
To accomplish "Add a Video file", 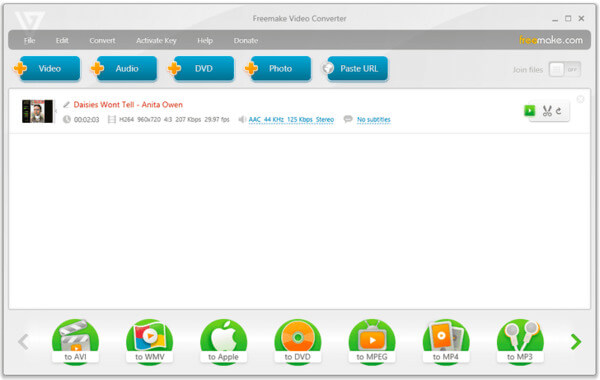I will 47,68.
